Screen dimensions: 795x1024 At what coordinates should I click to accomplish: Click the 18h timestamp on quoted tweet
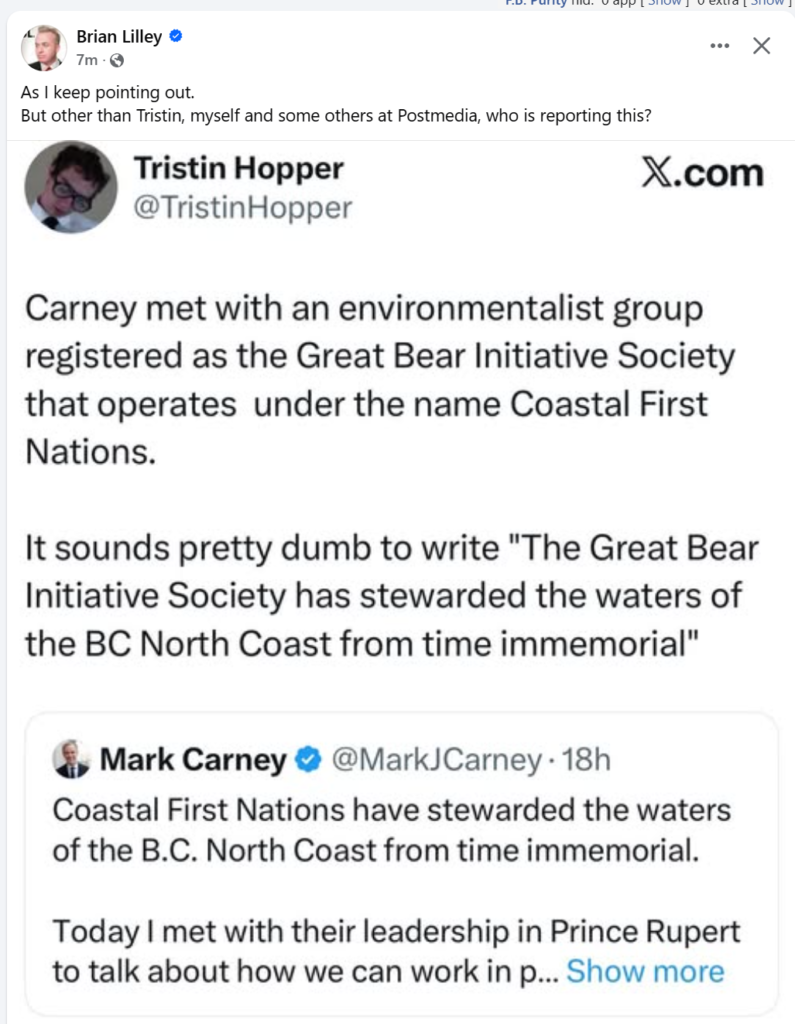pos(586,760)
